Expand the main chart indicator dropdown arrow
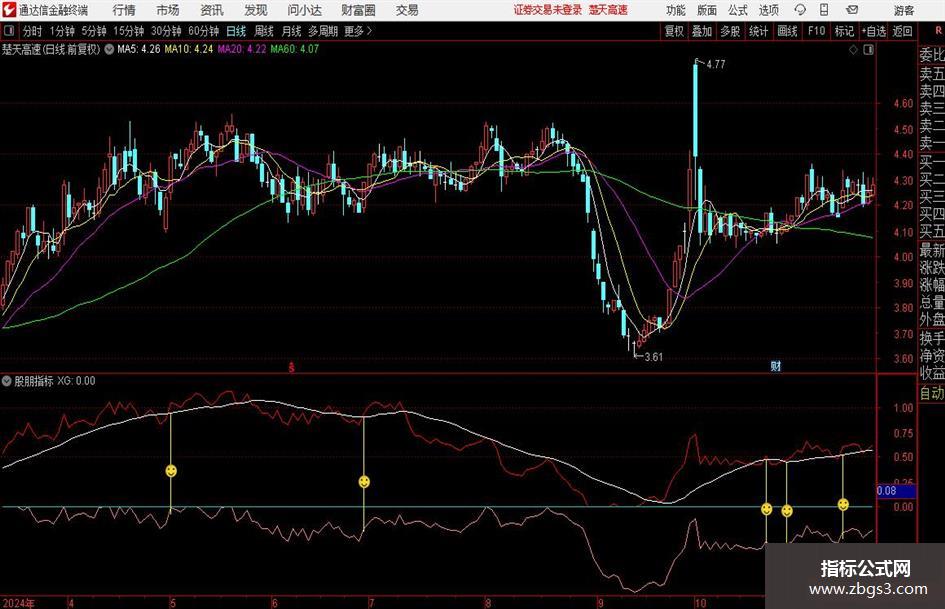945x609 pixels. (109, 49)
